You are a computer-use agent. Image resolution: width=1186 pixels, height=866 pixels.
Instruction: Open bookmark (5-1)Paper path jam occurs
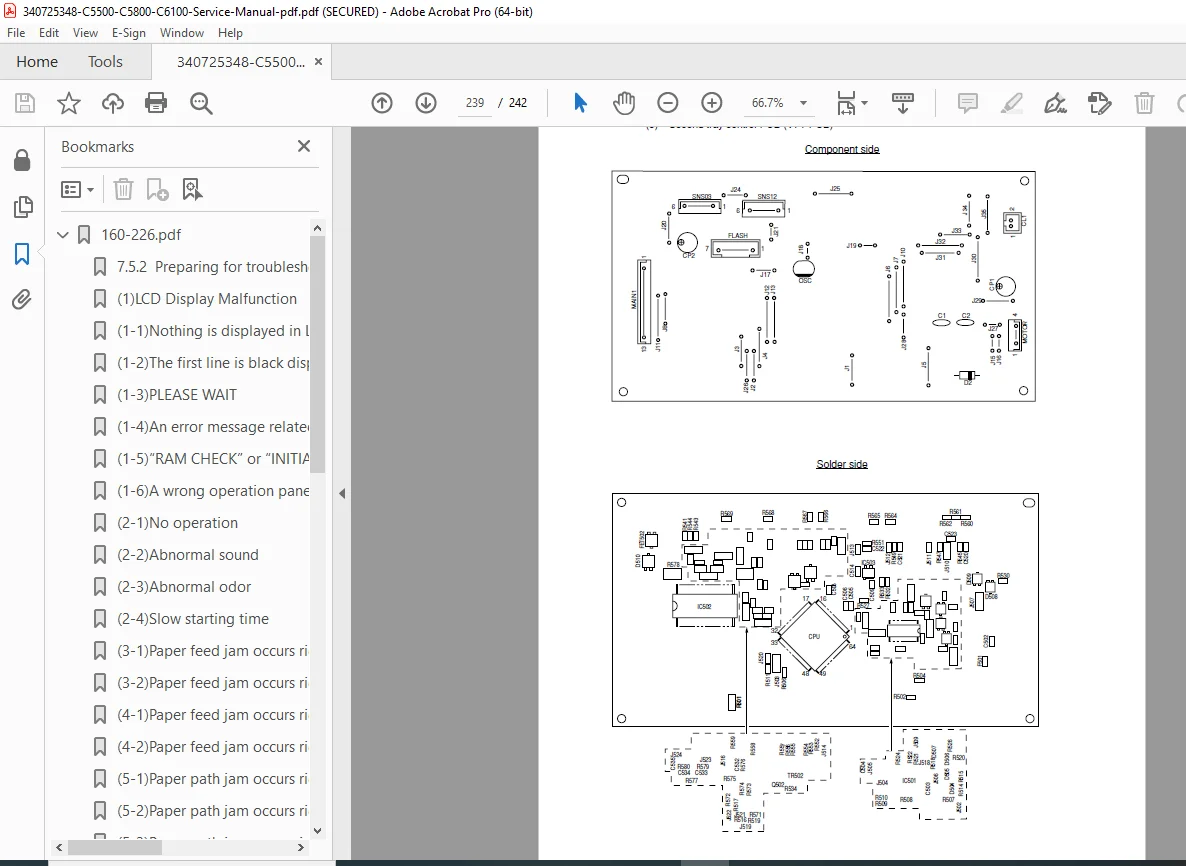pos(213,779)
